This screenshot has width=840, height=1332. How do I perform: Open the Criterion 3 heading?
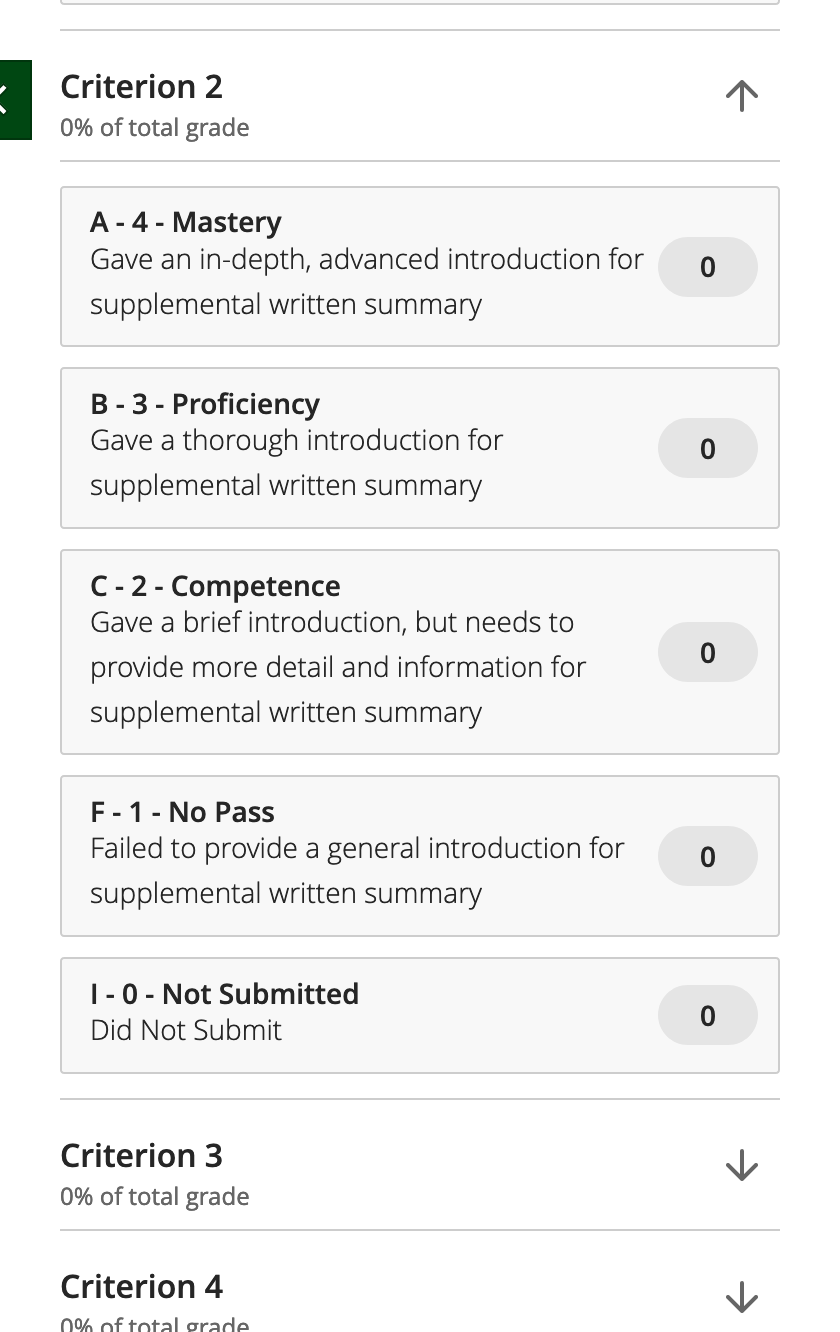pyautogui.click(x=142, y=1156)
